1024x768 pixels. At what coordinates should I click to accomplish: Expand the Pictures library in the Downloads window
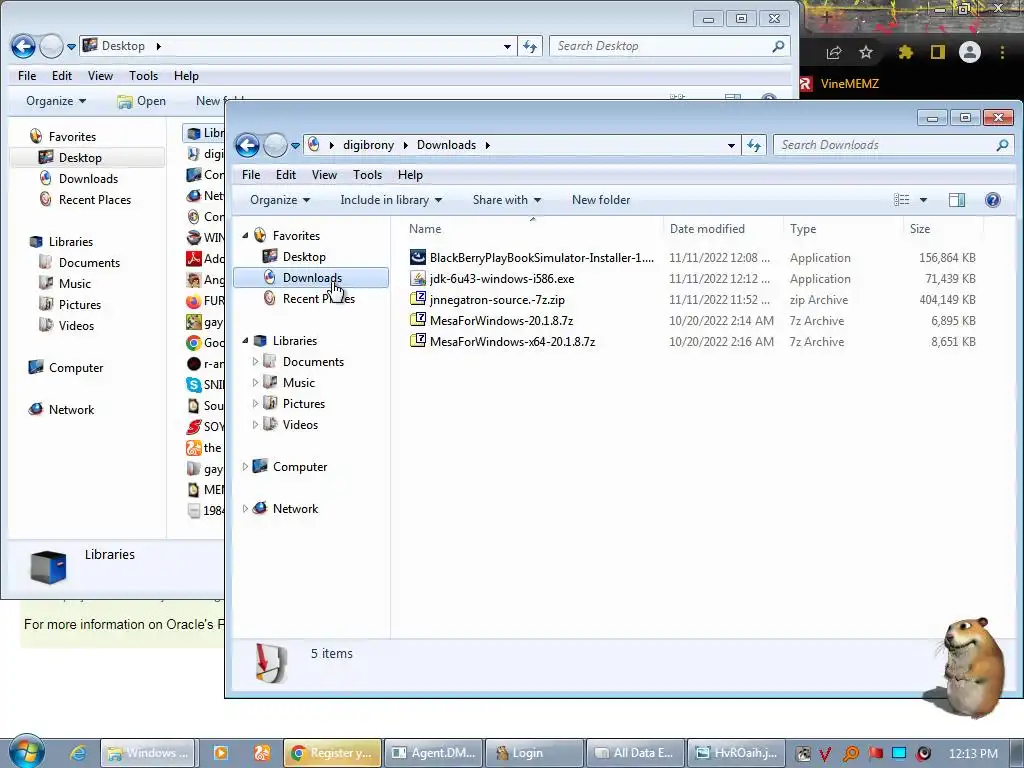coord(255,403)
